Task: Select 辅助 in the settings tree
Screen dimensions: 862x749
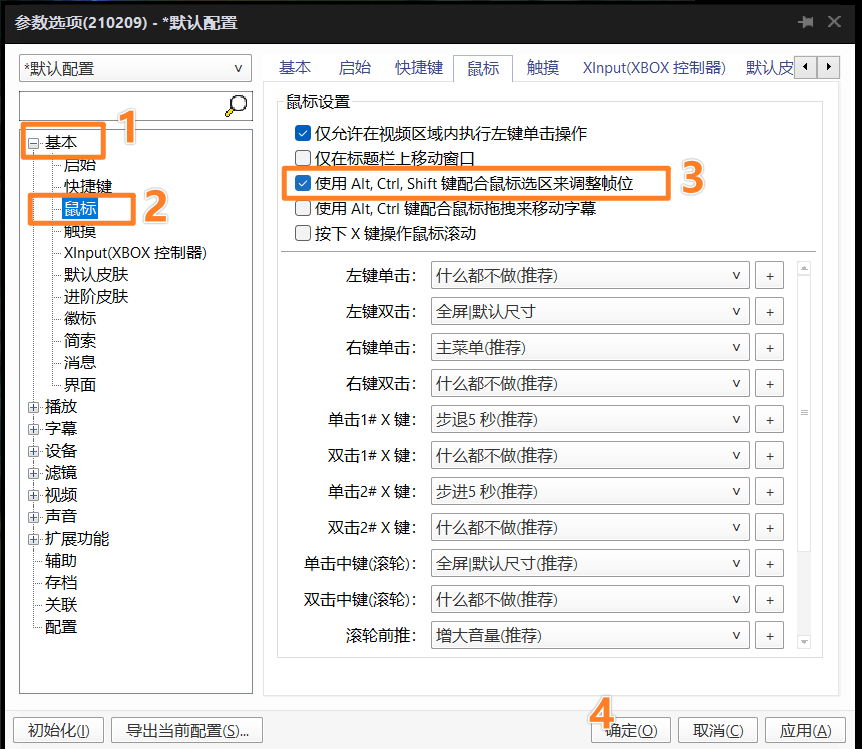Action: [x=60, y=561]
